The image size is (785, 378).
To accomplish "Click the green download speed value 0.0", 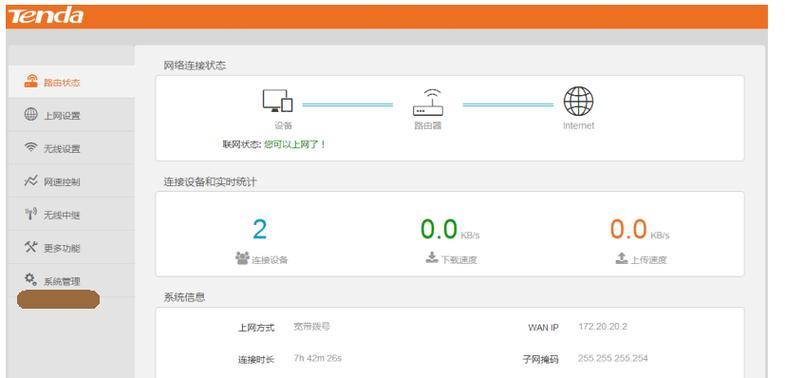I will point(439,230).
